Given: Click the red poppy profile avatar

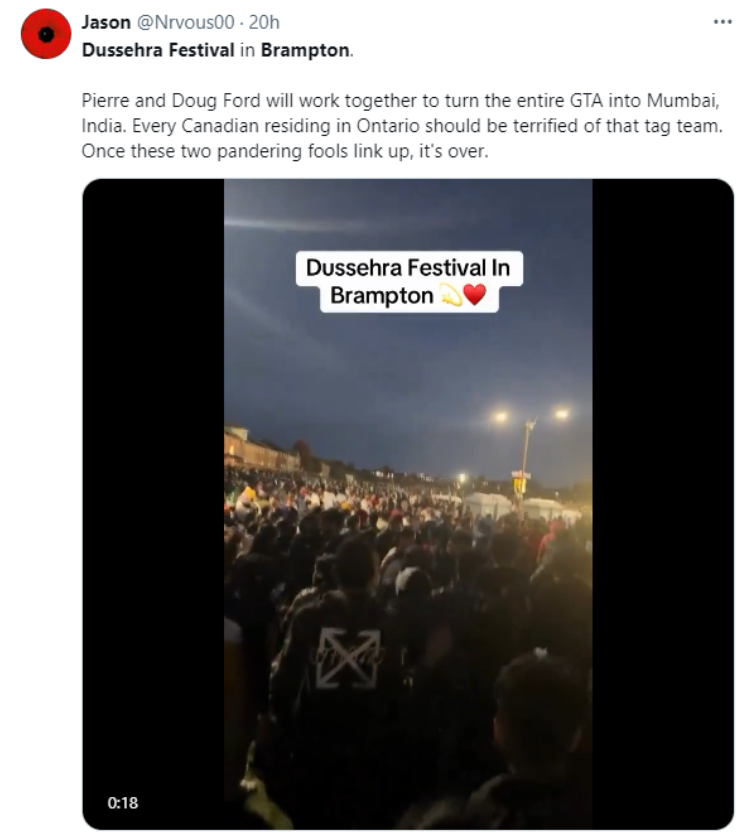Looking at the screenshot, I should tap(46, 34).
